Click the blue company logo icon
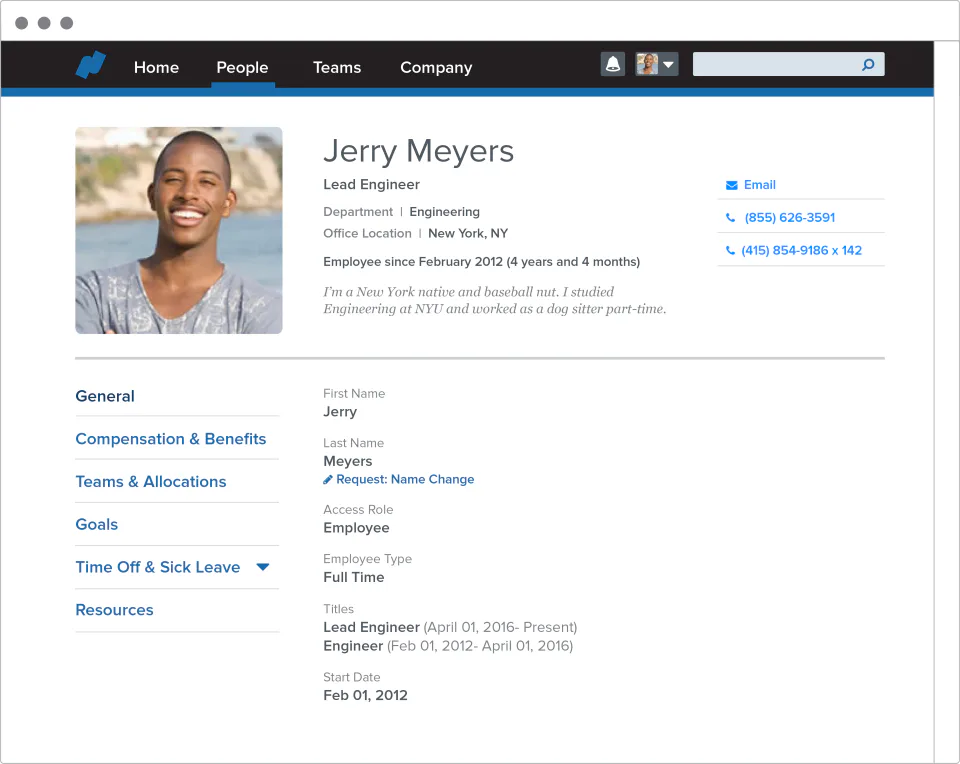 [x=89, y=63]
